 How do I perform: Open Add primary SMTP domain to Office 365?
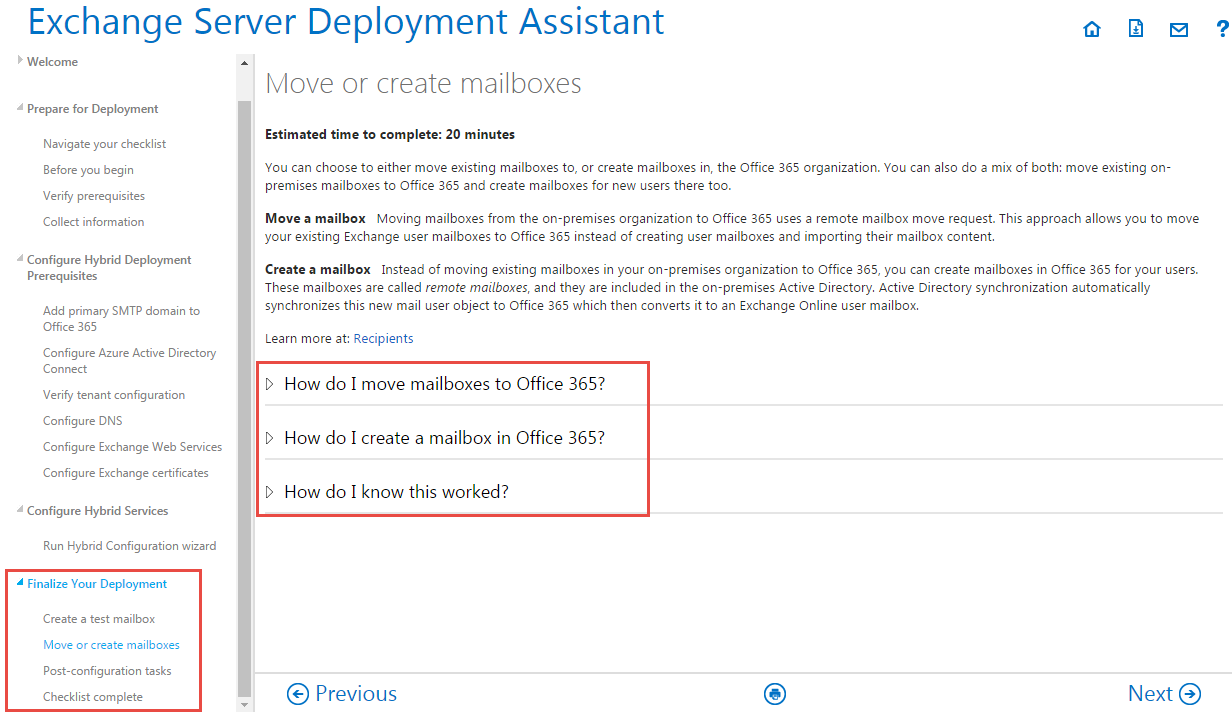coord(122,319)
